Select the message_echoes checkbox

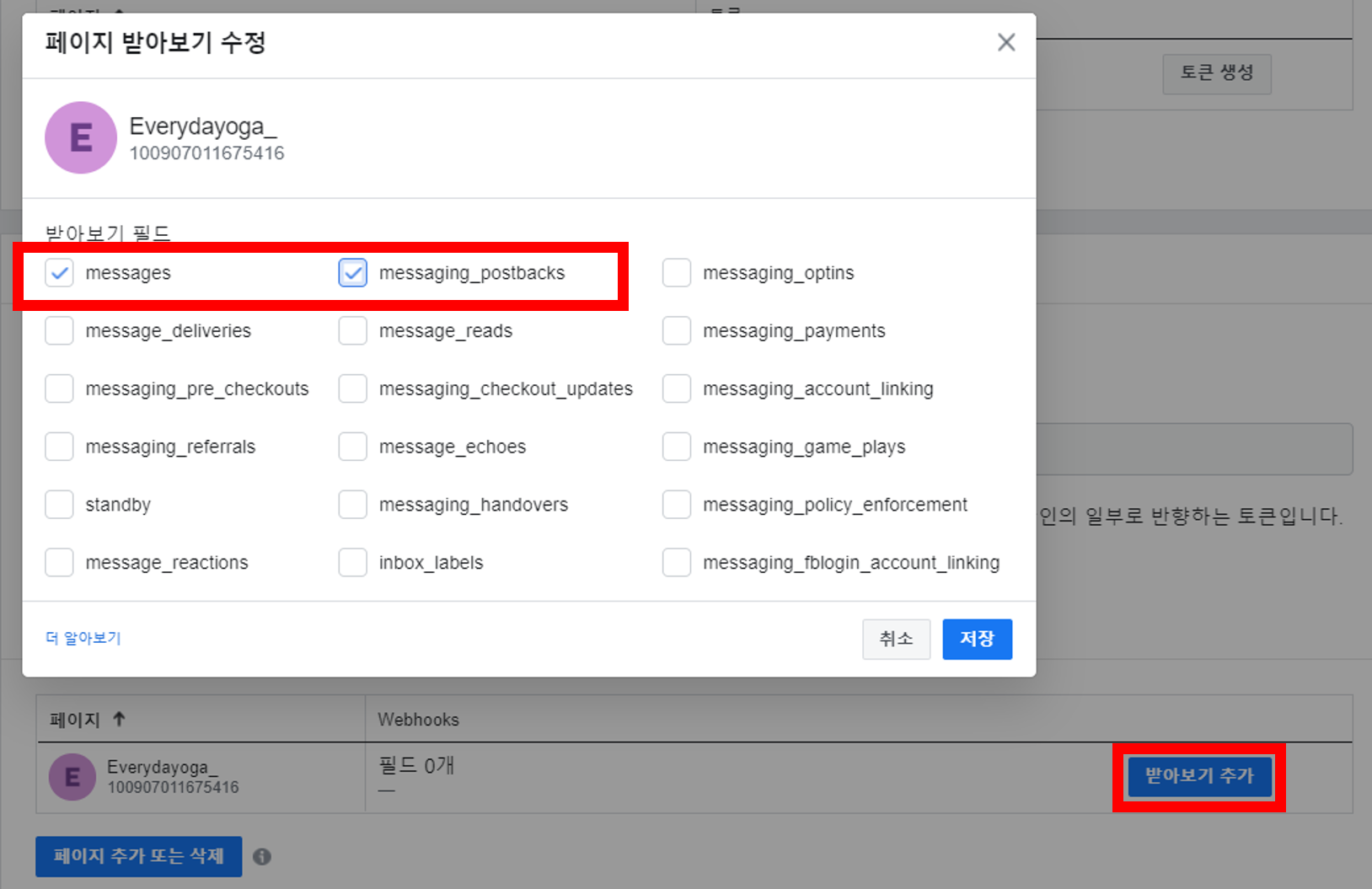(352, 447)
